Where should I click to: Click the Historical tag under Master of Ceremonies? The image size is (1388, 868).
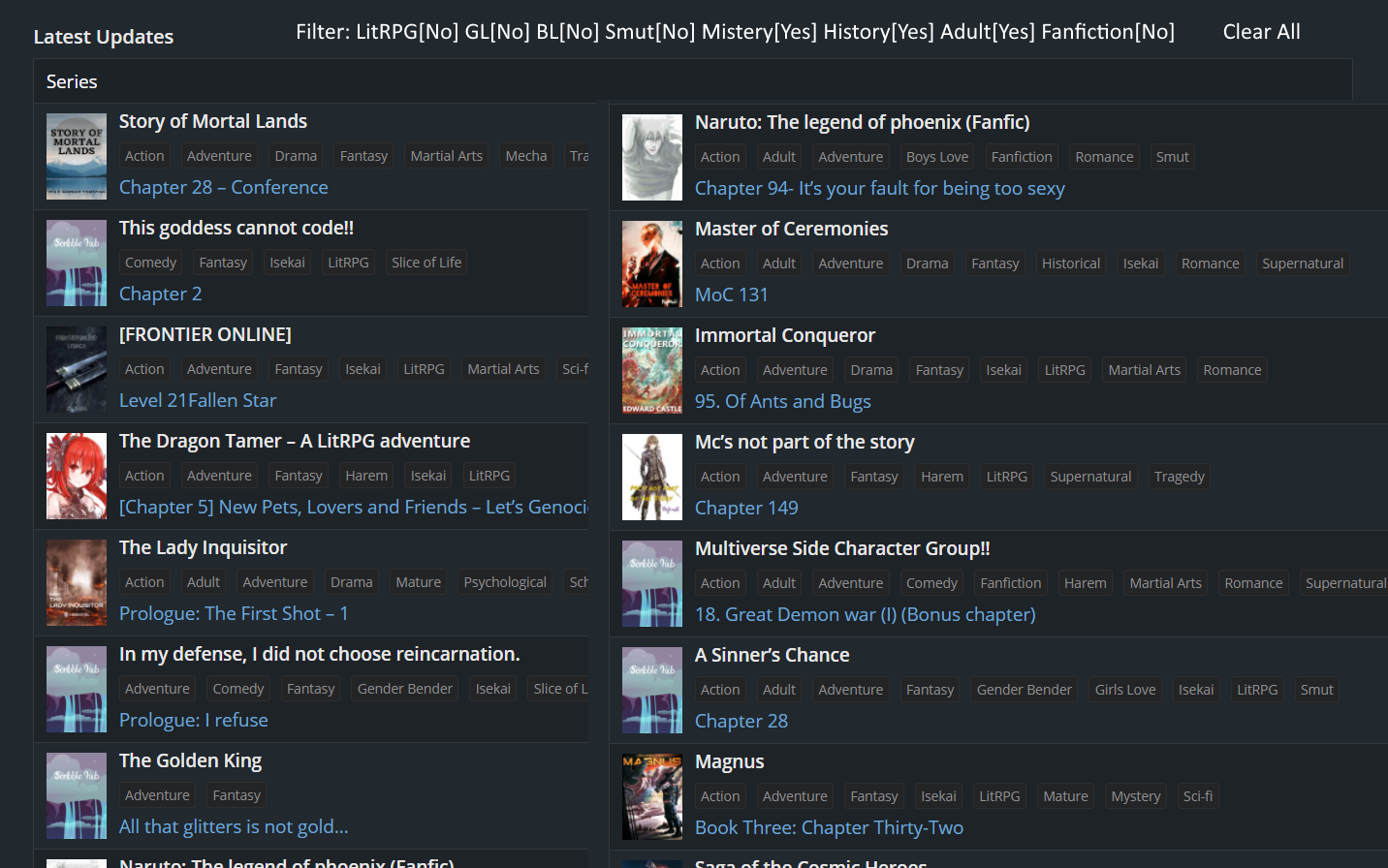click(1070, 263)
